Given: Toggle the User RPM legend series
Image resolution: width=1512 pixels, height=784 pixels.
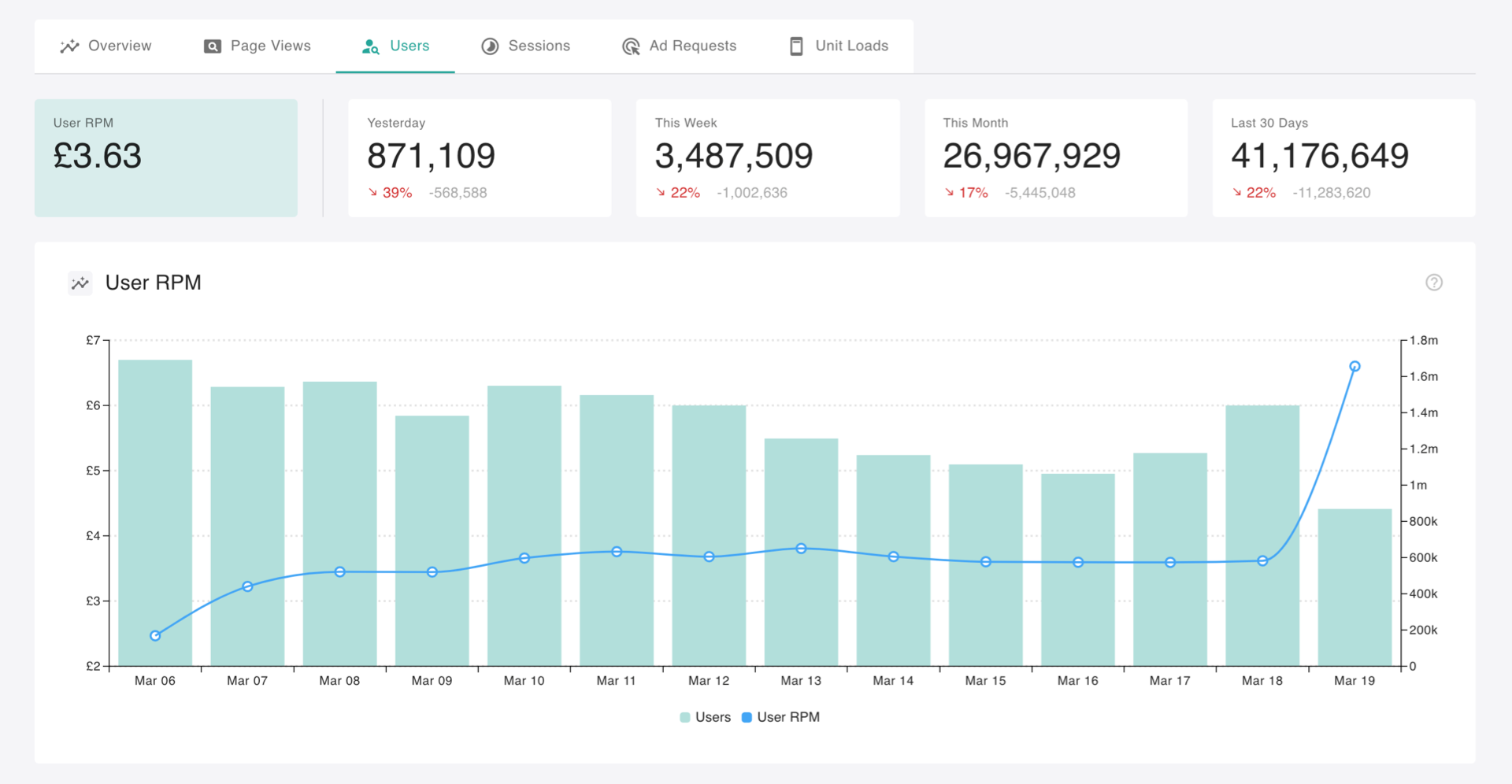Looking at the screenshot, I should pos(781,717).
